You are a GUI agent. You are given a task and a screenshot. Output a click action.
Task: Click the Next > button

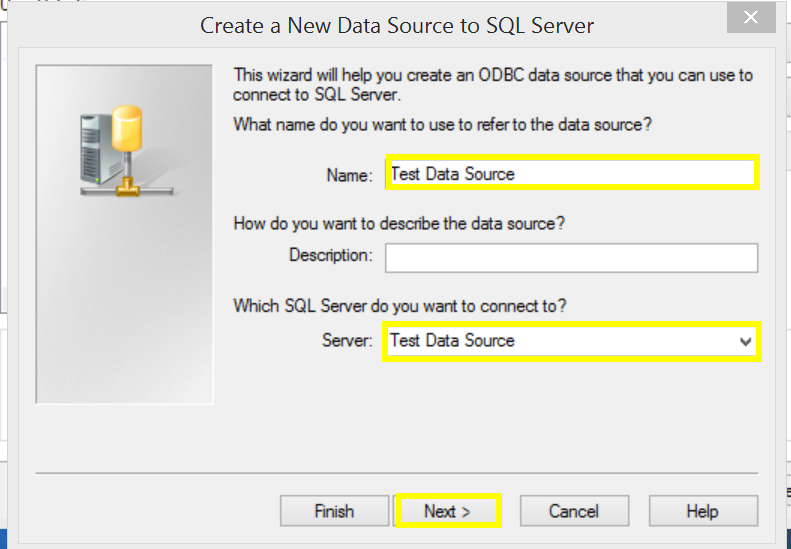pyautogui.click(x=448, y=511)
